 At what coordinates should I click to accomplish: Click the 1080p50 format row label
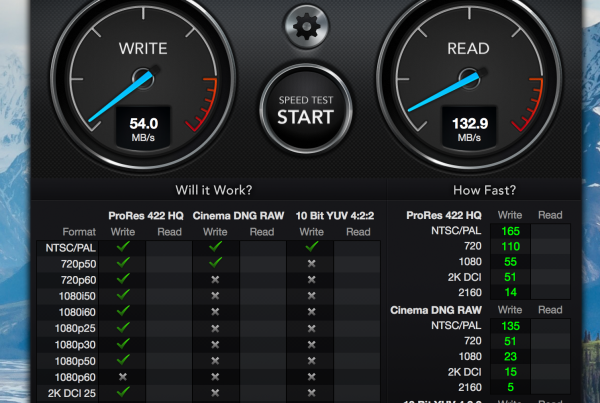pos(75,361)
